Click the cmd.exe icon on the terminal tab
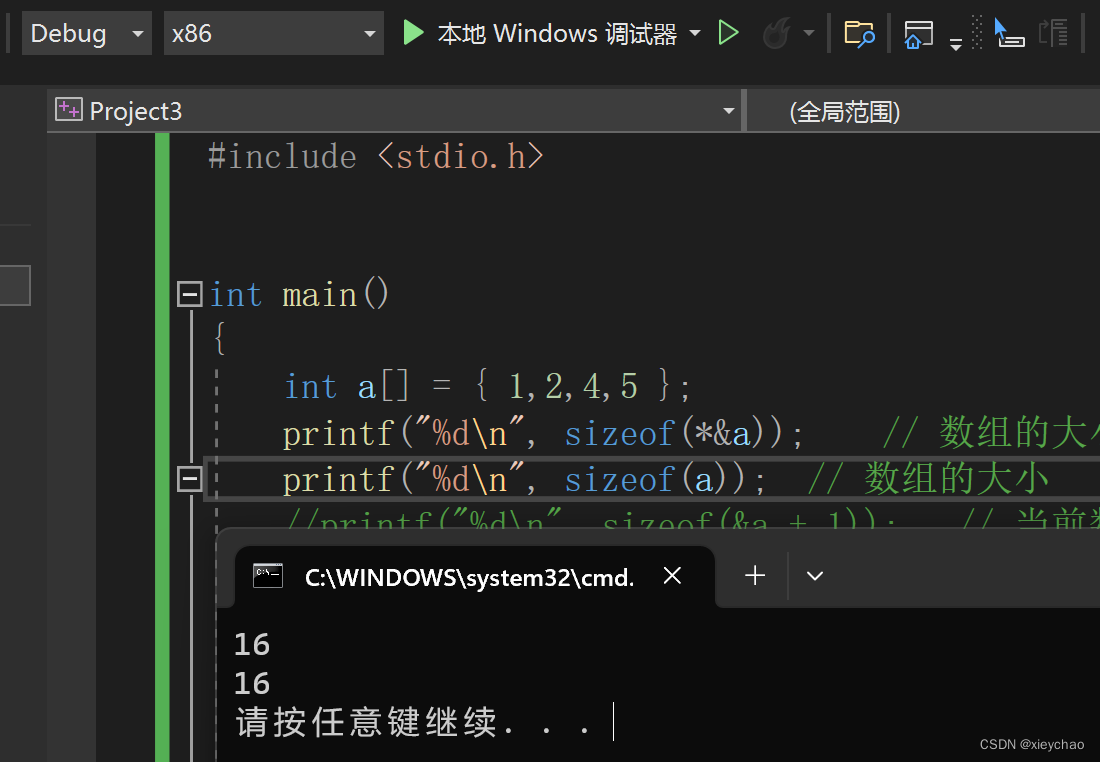The height and width of the screenshot is (762, 1100). 268,576
